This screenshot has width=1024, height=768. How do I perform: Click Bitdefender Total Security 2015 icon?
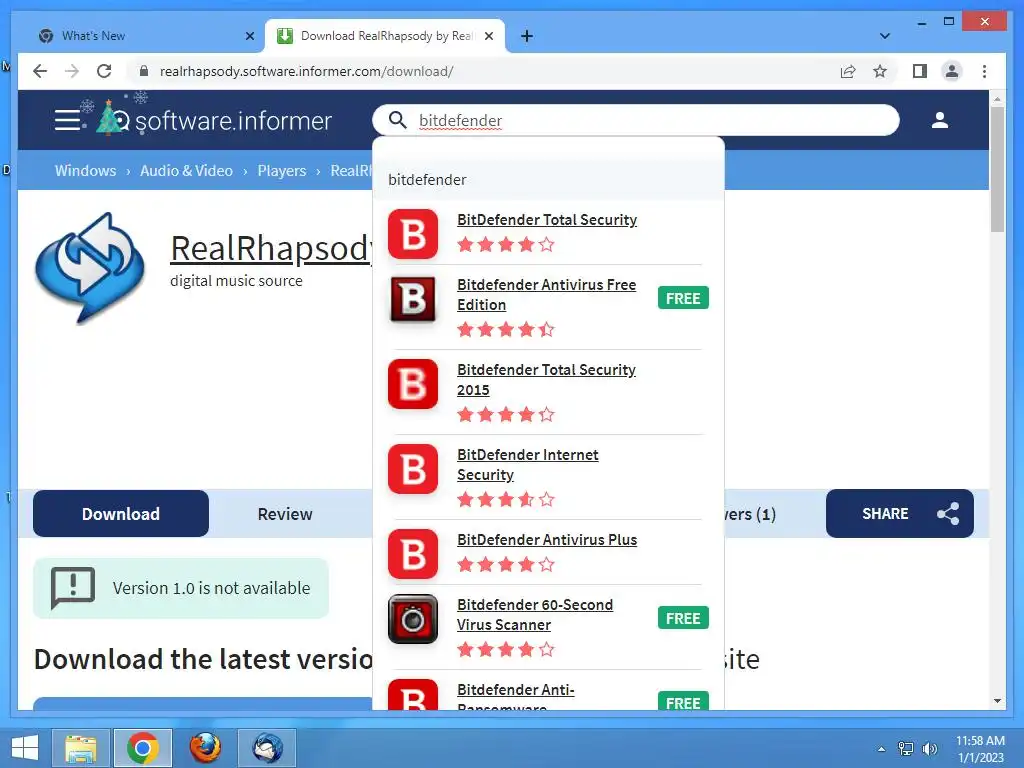[413, 384]
